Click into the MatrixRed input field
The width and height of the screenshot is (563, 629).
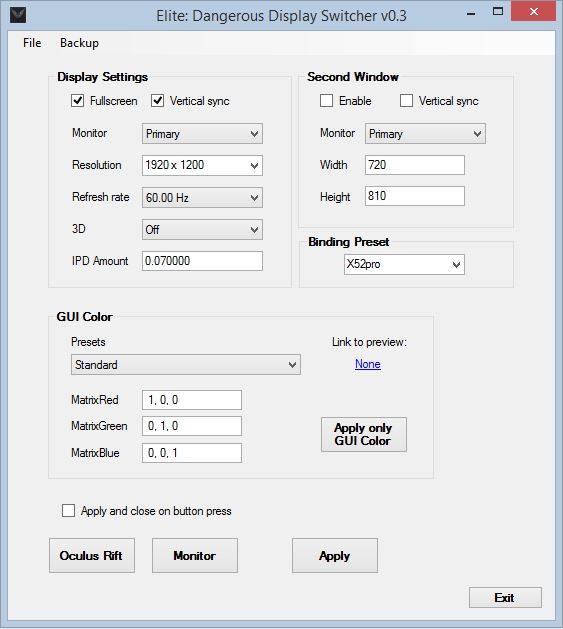point(192,400)
